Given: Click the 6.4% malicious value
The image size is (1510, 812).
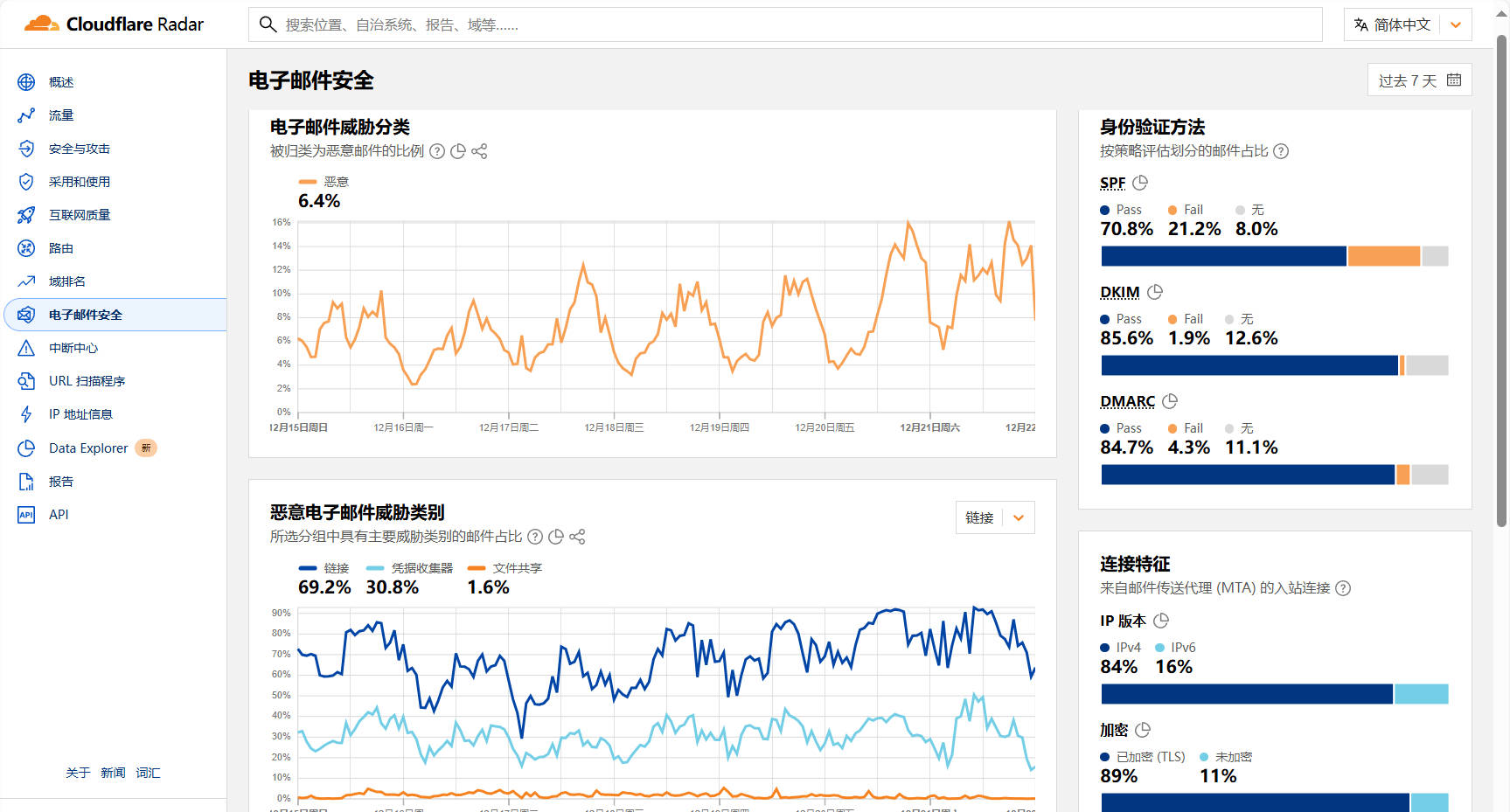Looking at the screenshot, I should point(319,201).
